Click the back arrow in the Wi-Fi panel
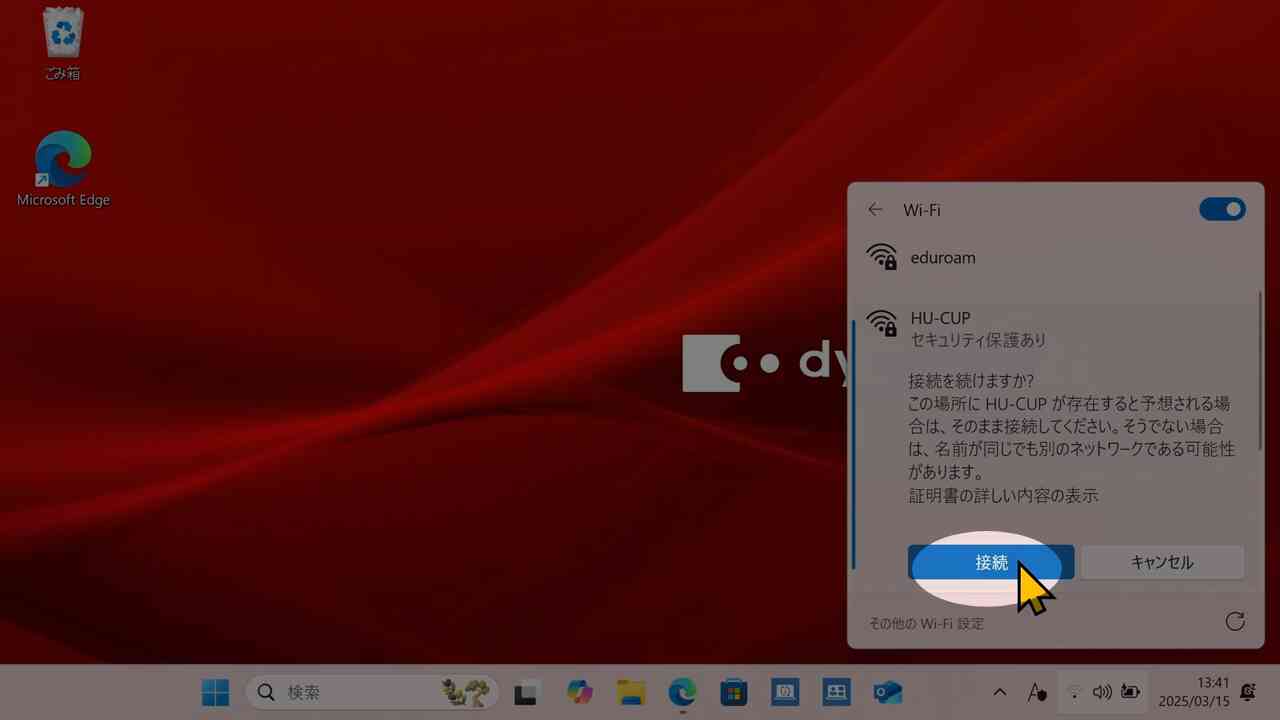Image resolution: width=1280 pixels, height=720 pixels. pyautogui.click(x=875, y=209)
